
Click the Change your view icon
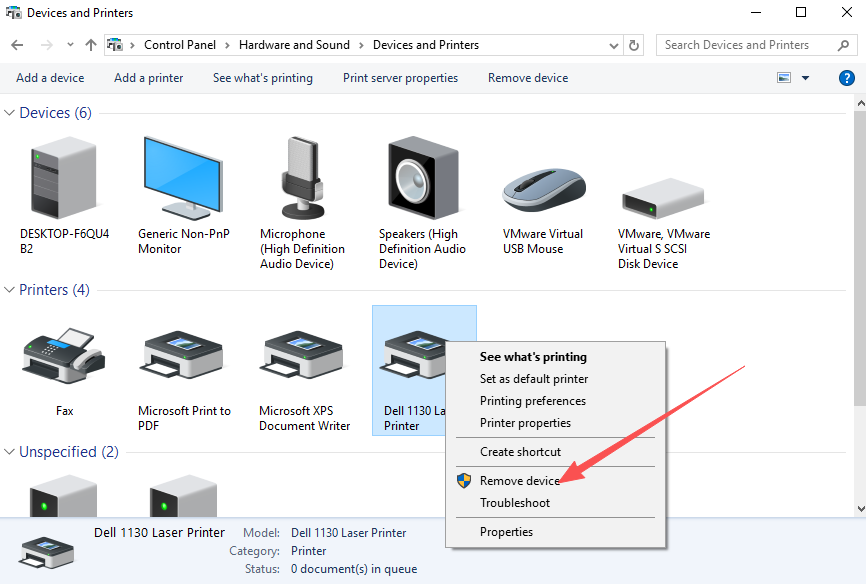[784, 78]
